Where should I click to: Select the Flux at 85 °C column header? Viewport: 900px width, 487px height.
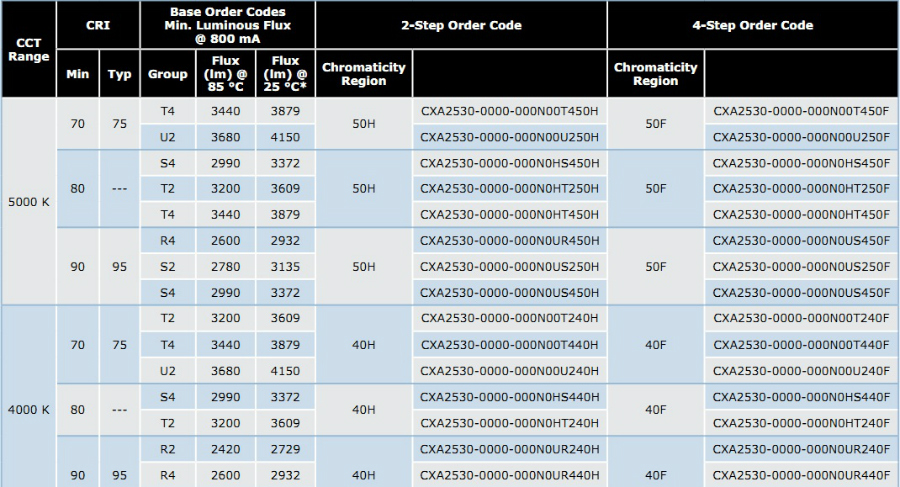tap(225, 74)
